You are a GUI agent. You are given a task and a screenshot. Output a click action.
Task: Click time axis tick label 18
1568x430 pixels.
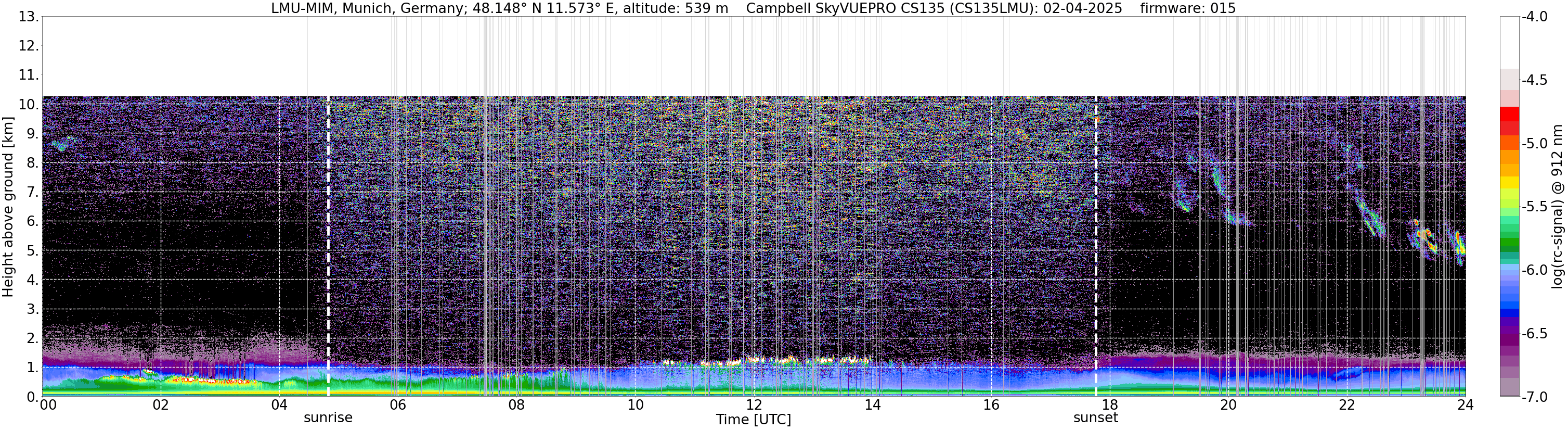[1110, 406]
